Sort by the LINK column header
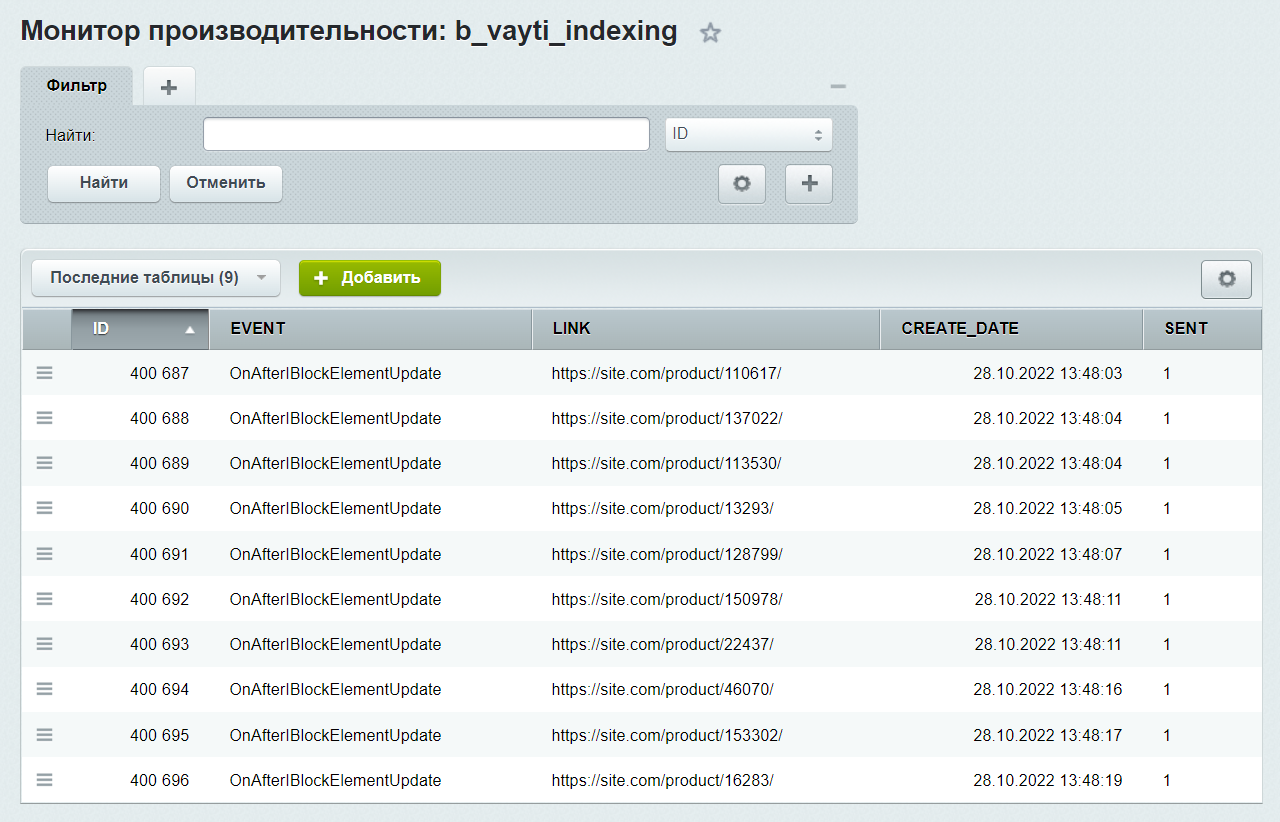Image resolution: width=1280 pixels, height=822 pixels. click(x=706, y=328)
